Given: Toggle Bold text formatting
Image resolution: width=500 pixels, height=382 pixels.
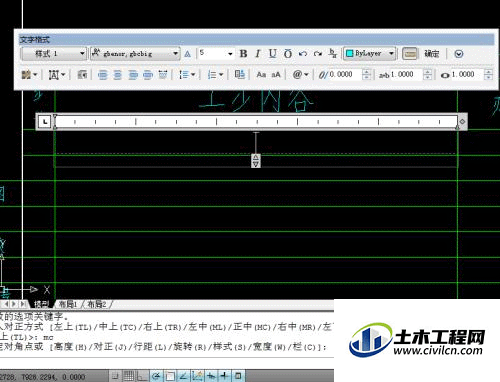Looking at the screenshot, I should pos(243,54).
